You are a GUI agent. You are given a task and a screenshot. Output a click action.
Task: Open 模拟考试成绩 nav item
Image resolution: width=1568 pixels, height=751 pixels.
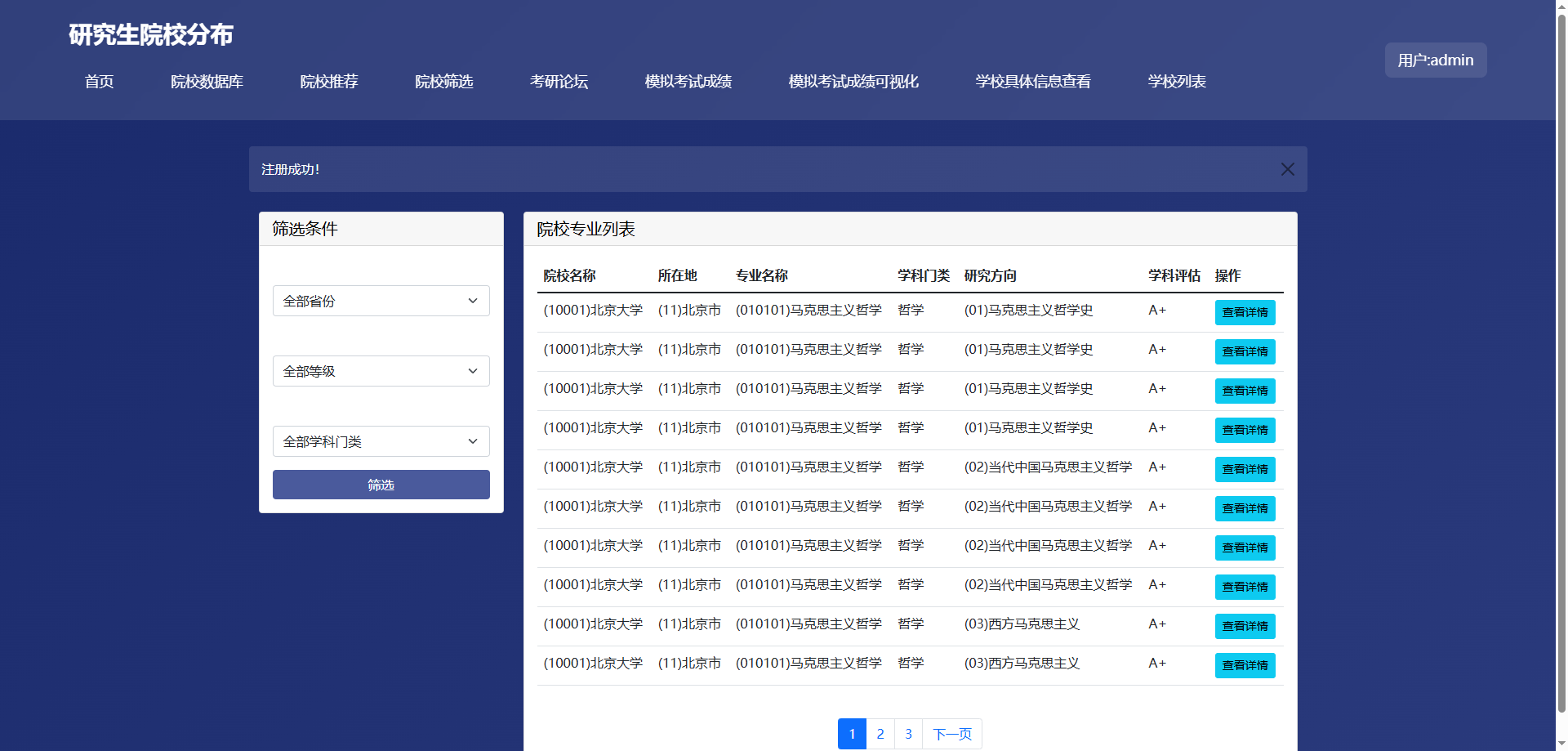(x=688, y=82)
